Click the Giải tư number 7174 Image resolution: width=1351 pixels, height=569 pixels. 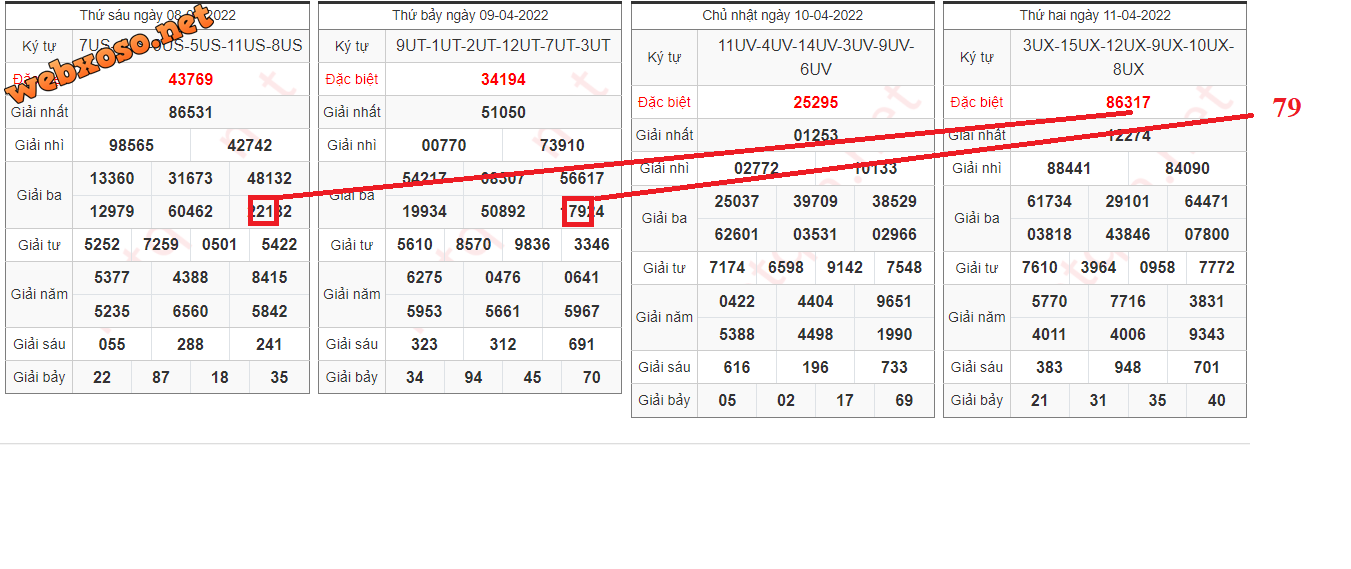coord(727,267)
